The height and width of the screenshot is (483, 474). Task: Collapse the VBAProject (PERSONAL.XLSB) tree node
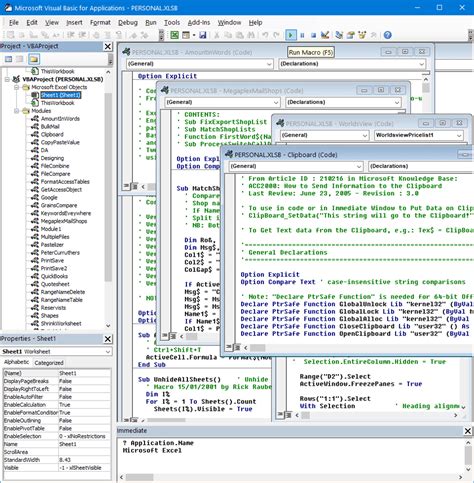(x=7, y=79)
